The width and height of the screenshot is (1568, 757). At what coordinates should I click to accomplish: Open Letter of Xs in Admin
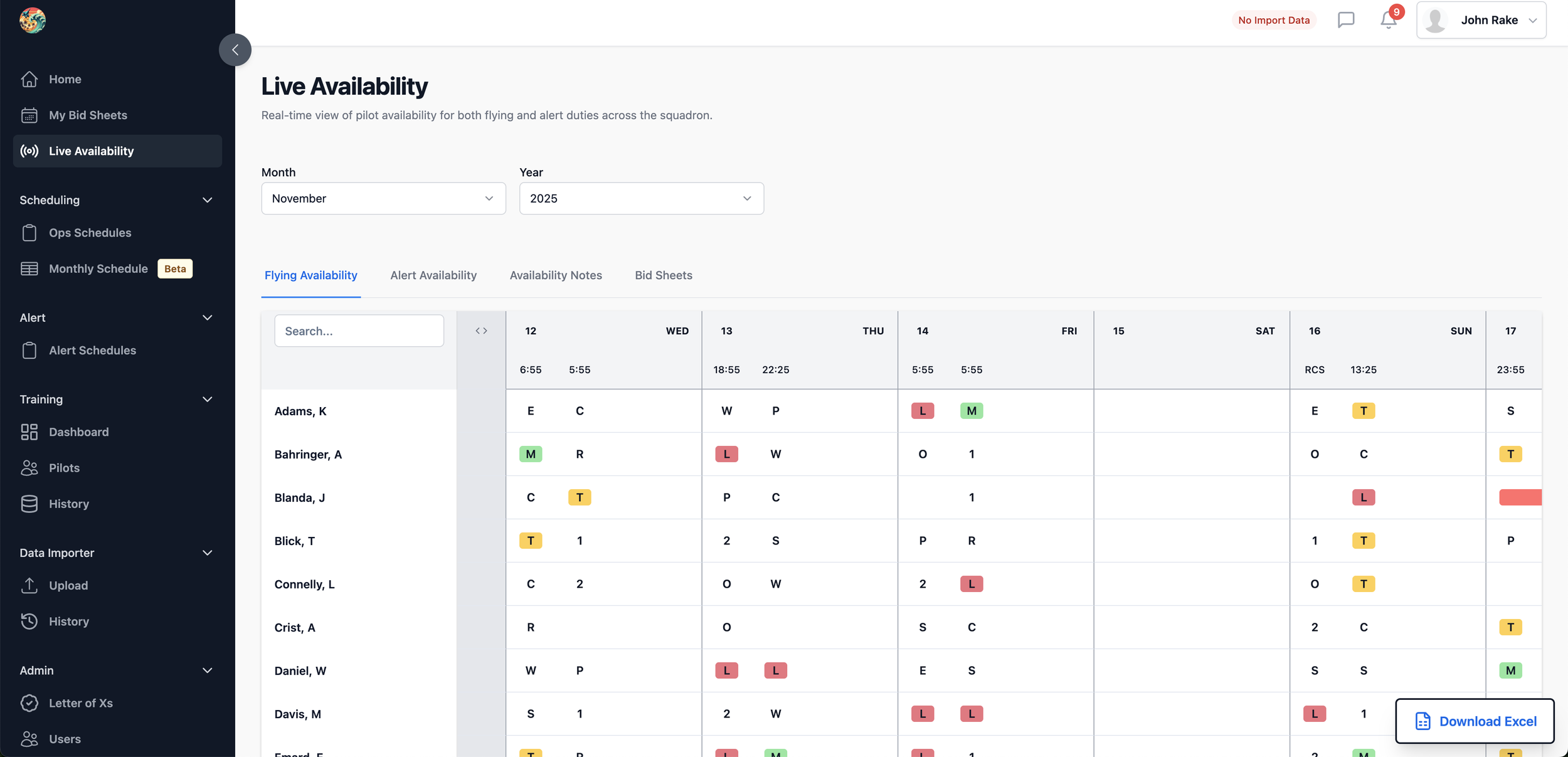80,703
